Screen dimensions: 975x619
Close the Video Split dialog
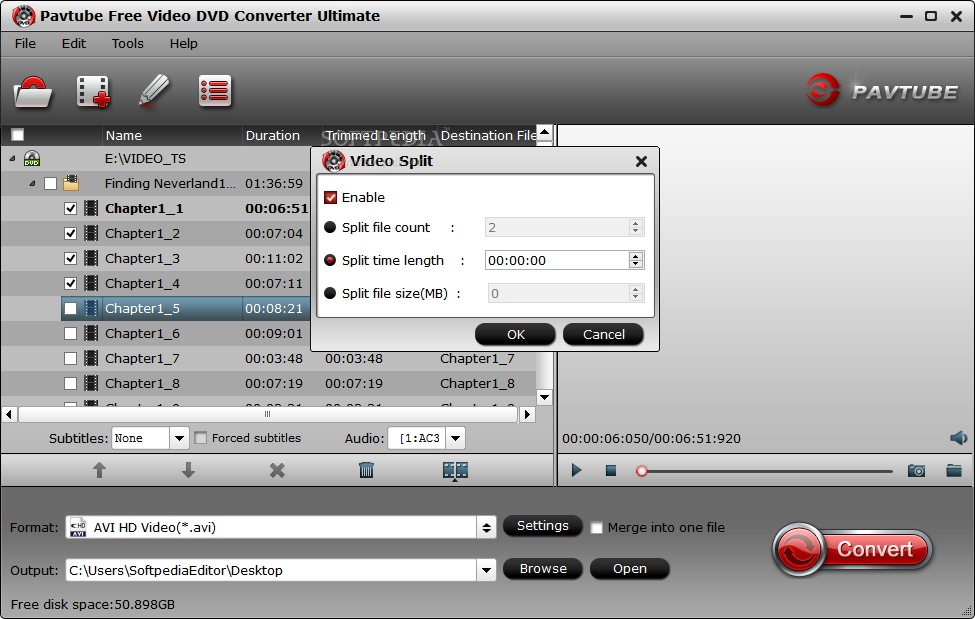pos(641,161)
